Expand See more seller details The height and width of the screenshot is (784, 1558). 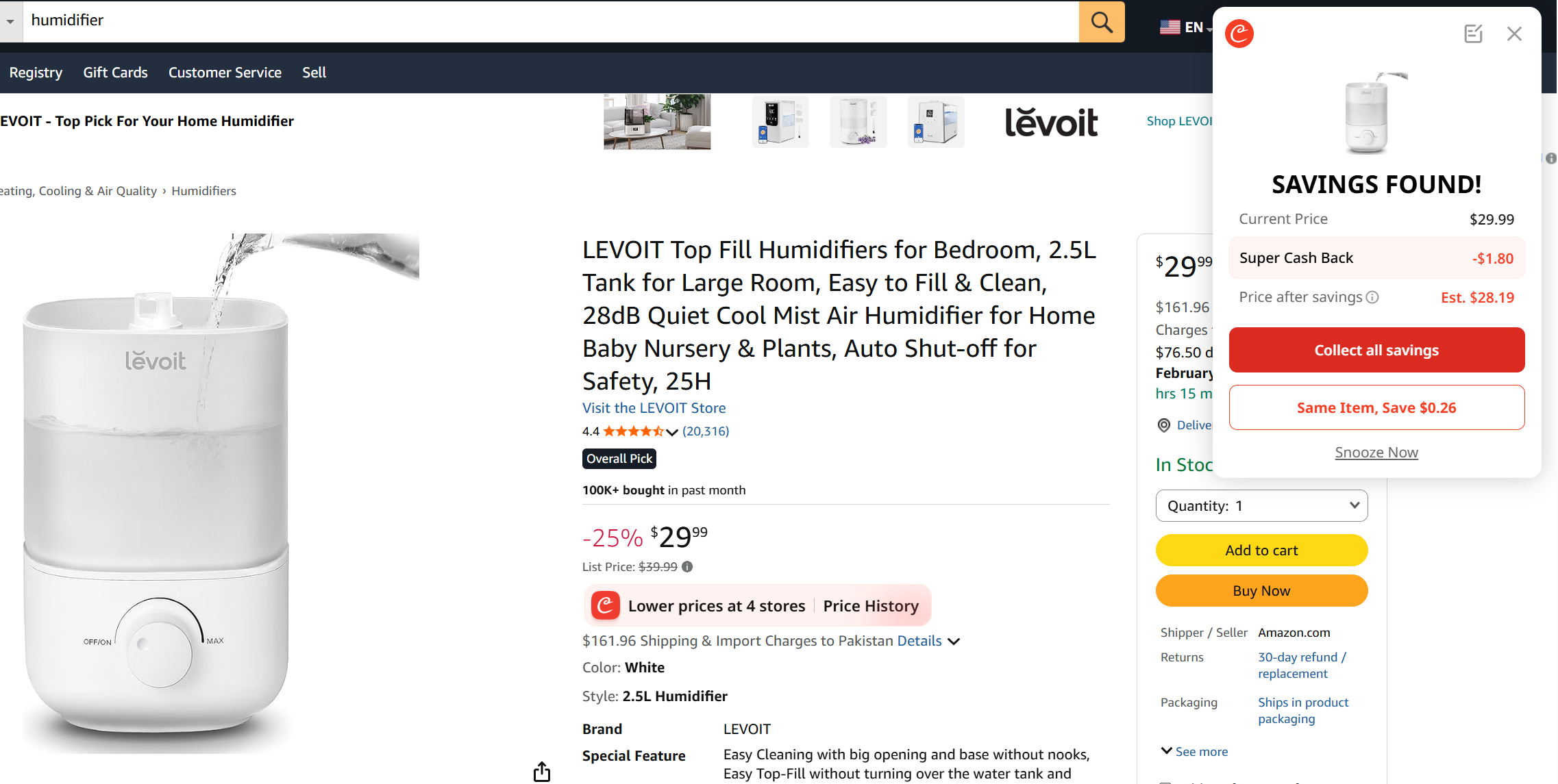(1194, 751)
